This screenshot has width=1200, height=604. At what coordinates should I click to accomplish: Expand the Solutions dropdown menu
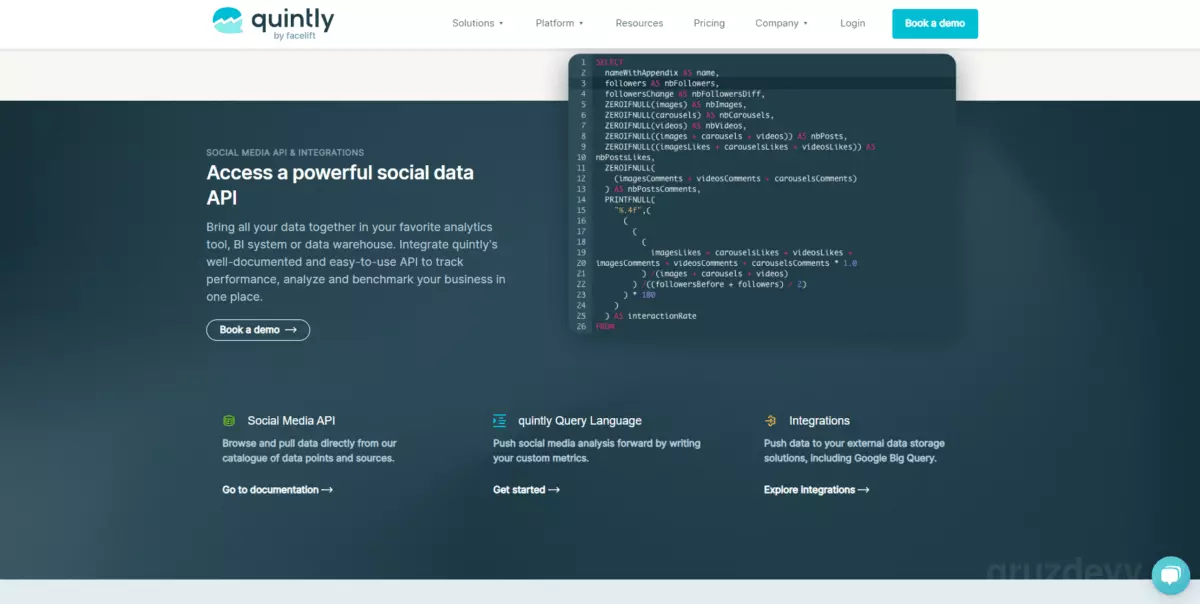click(478, 23)
